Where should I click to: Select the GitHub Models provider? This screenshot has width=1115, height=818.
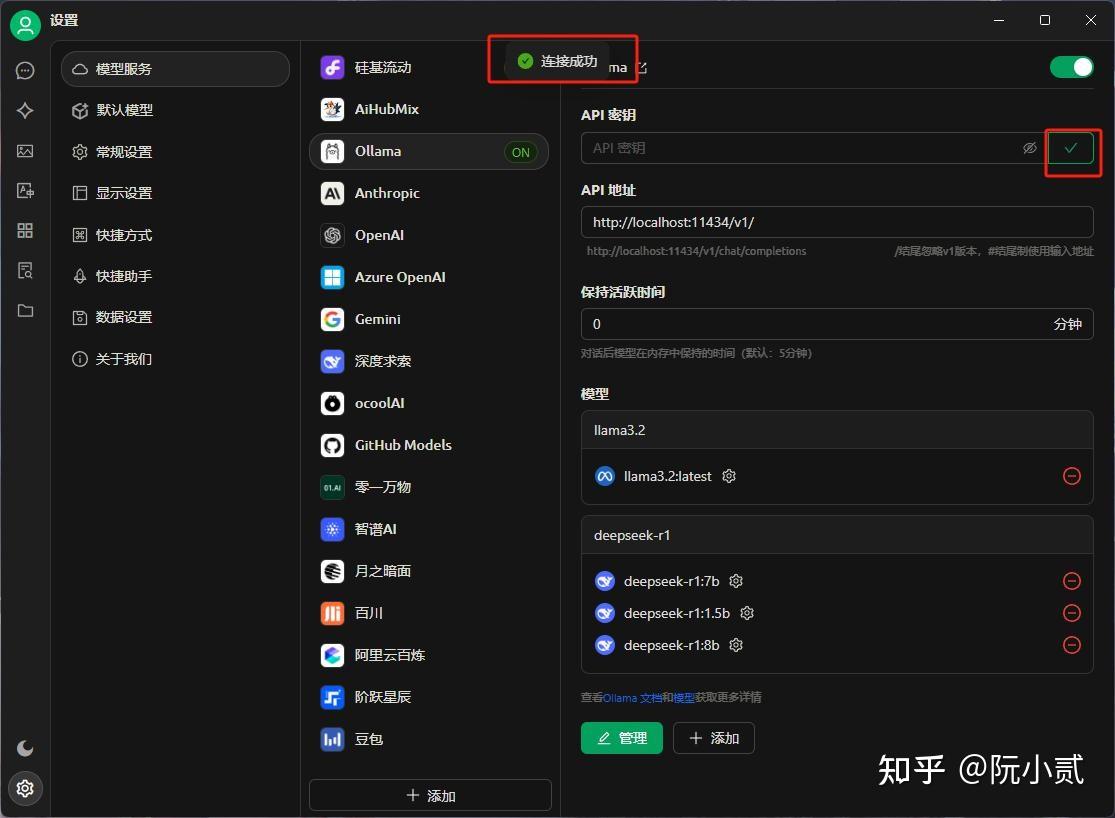(429, 445)
